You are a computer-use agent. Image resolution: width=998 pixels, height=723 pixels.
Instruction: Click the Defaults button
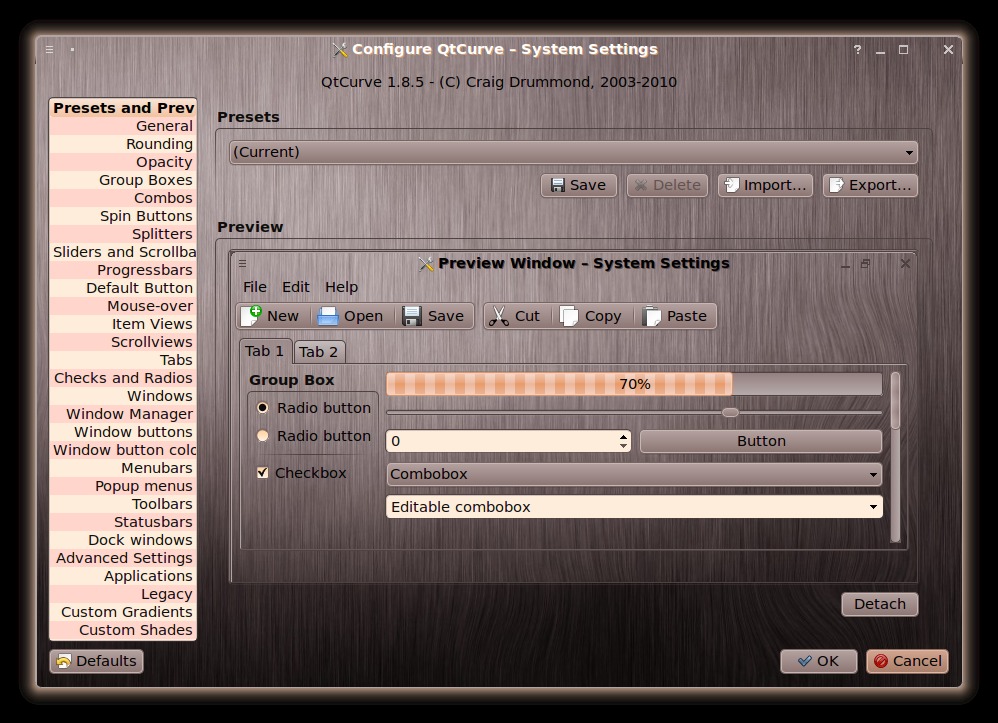(x=96, y=661)
